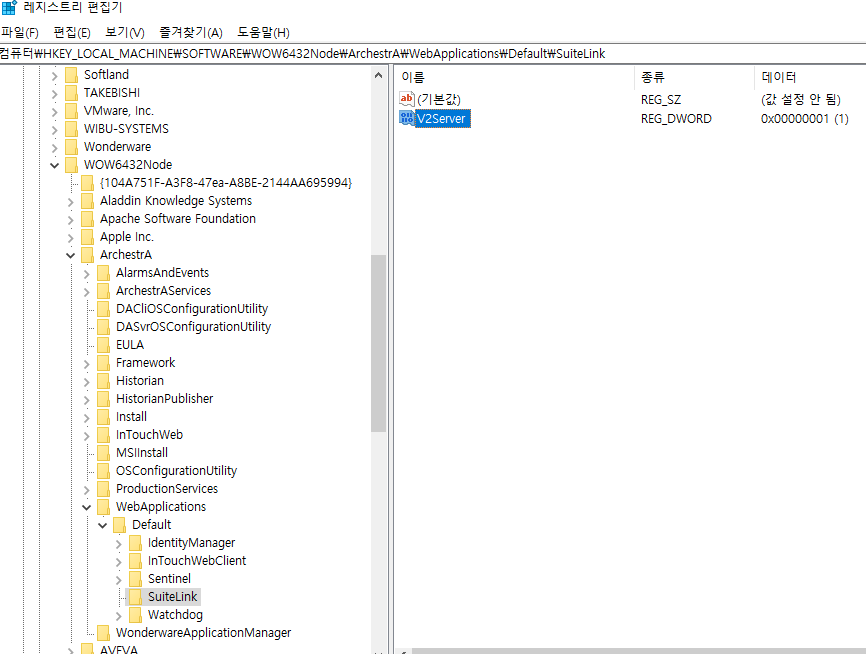Click the WOW6432Node folder icon
Viewport: 866px width, 654px height.
coord(71,165)
